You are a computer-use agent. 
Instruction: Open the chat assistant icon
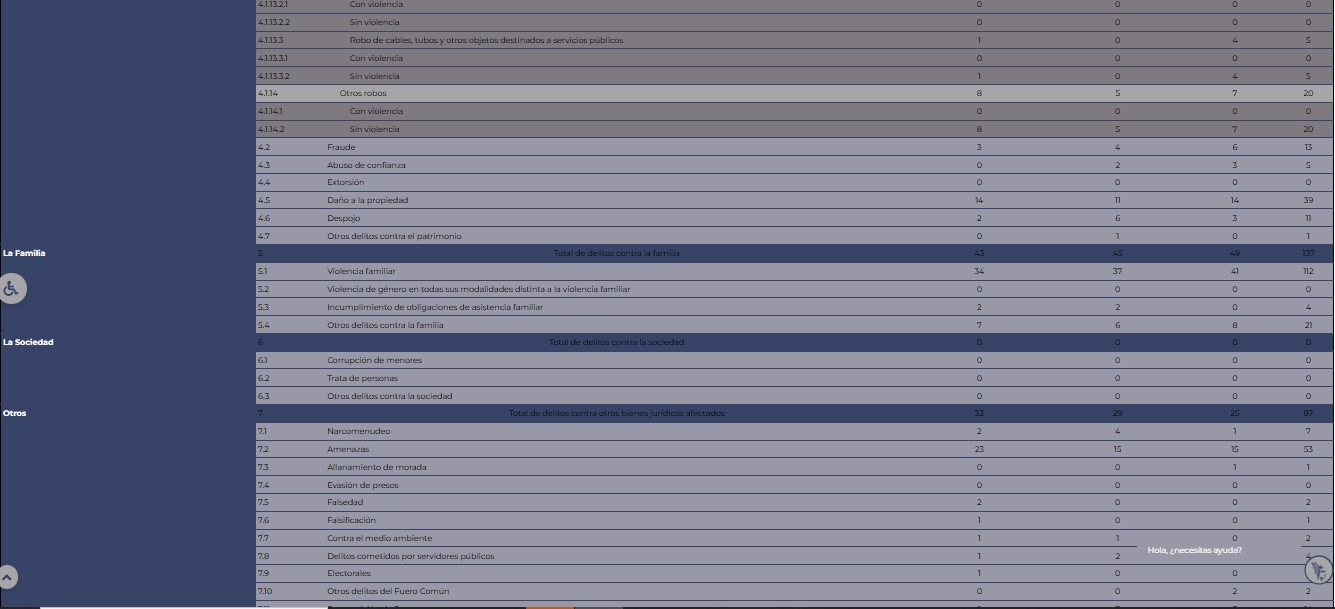click(x=1318, y=571)
